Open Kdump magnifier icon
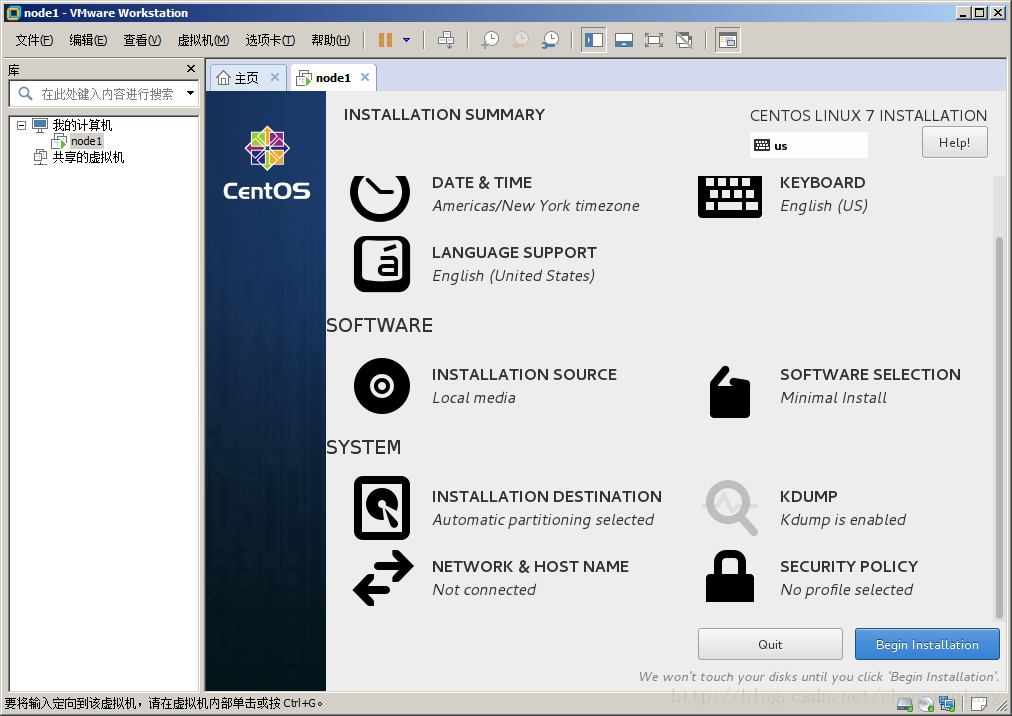This screenshot has width=1012, height=716. coord(731,507)
